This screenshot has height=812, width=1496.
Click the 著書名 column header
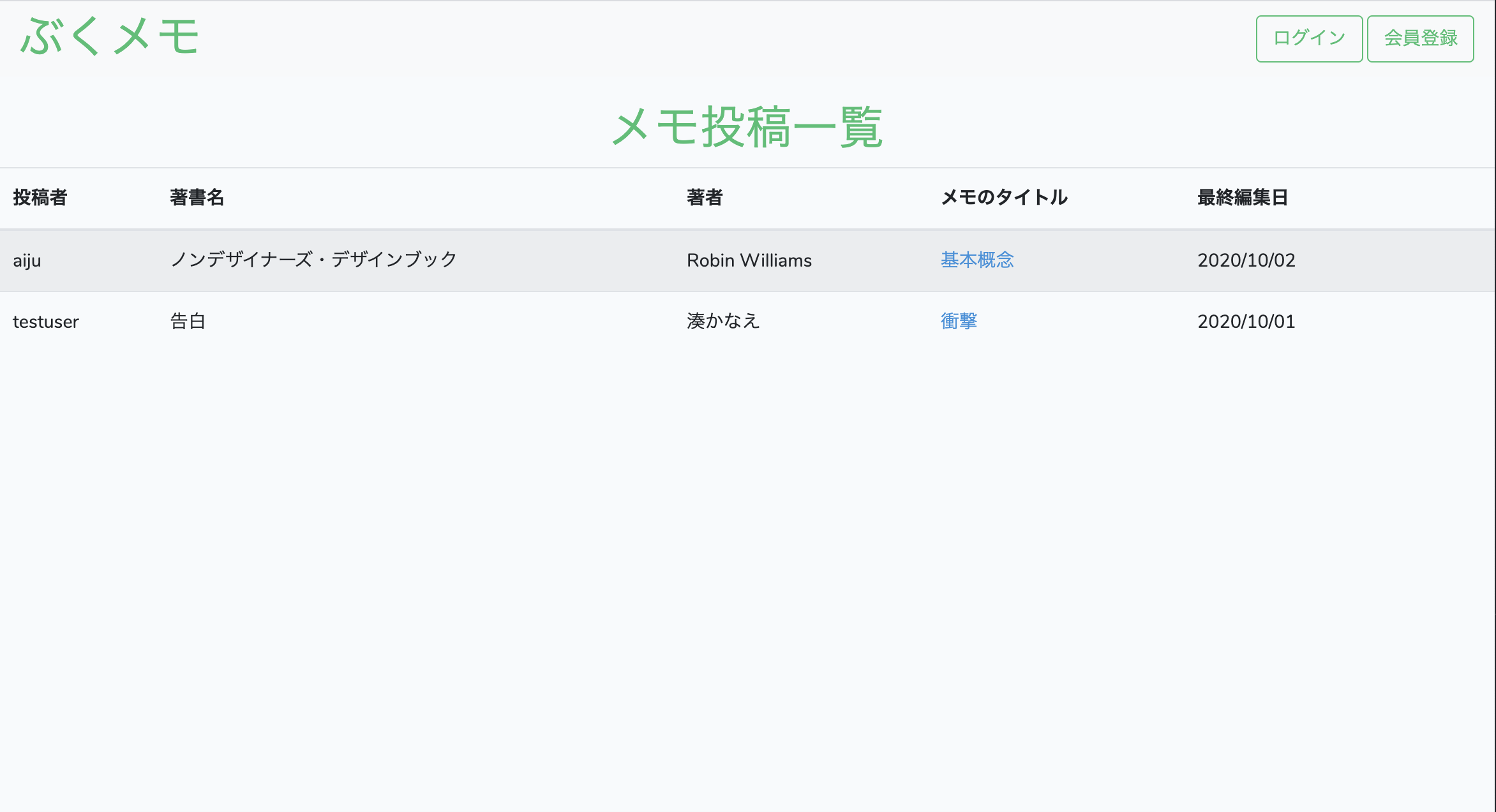[x=197, y=198]
